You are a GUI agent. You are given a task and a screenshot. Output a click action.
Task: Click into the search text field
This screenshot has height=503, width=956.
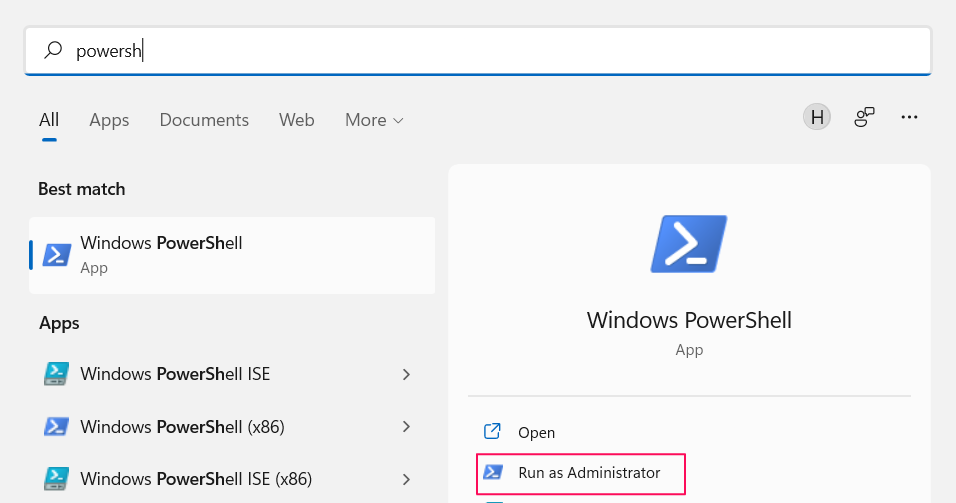(500, 50)
